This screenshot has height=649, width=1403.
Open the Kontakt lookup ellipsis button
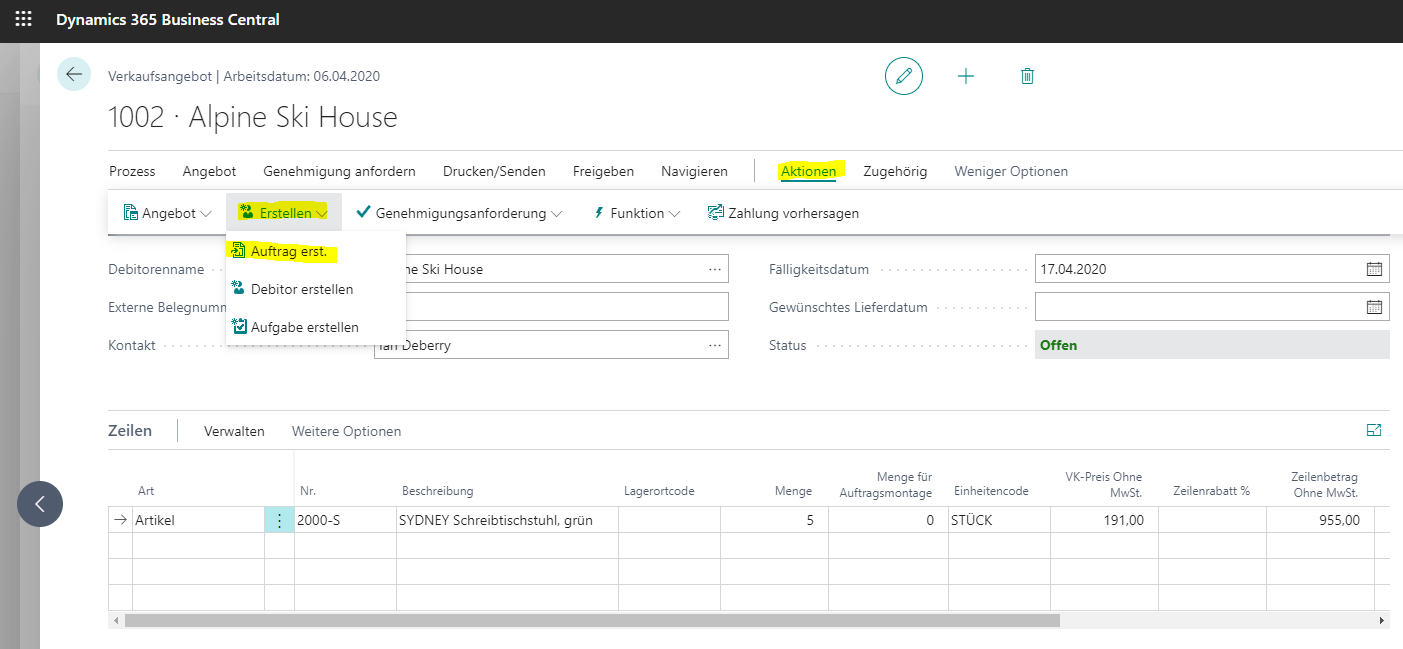point(714,345)
